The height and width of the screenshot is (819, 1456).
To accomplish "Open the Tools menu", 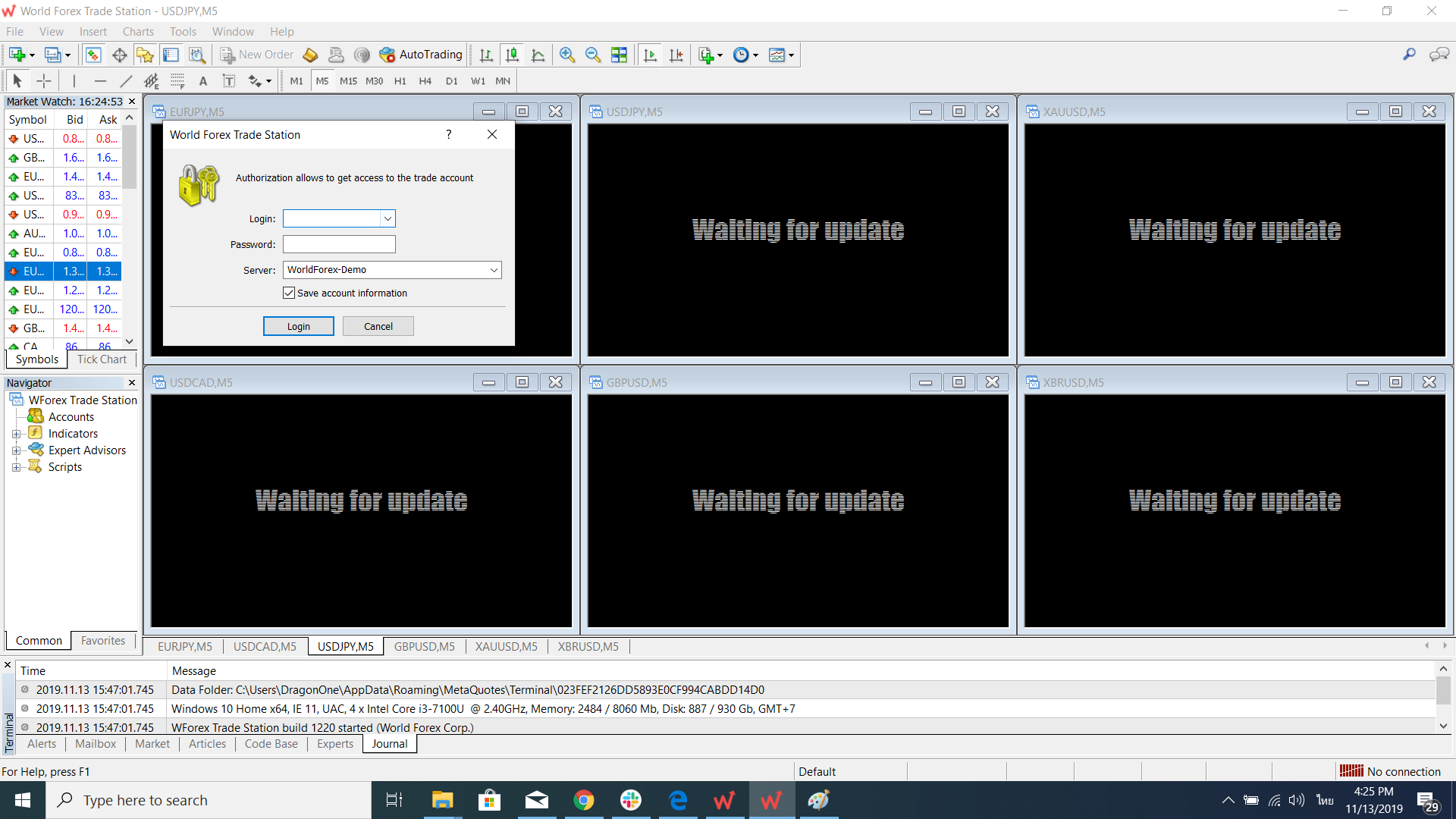I will click(183, 31).
